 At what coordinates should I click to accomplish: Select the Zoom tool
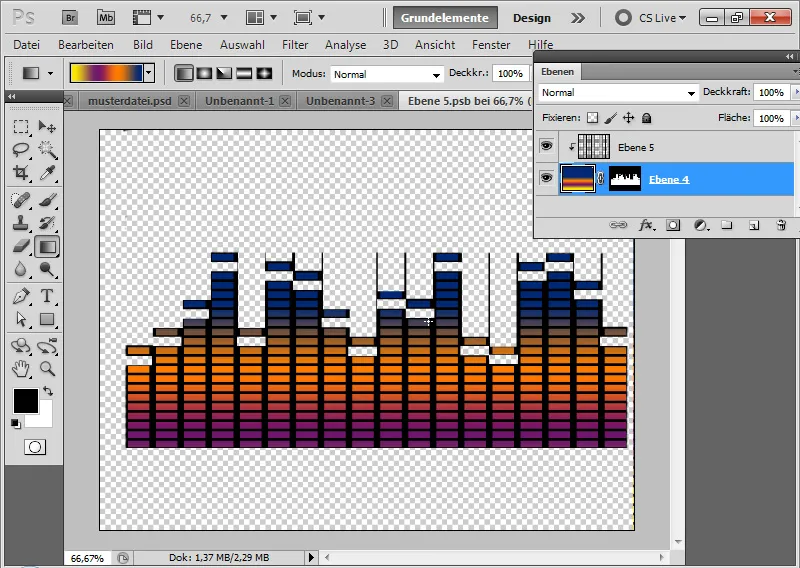pos(47,368)
